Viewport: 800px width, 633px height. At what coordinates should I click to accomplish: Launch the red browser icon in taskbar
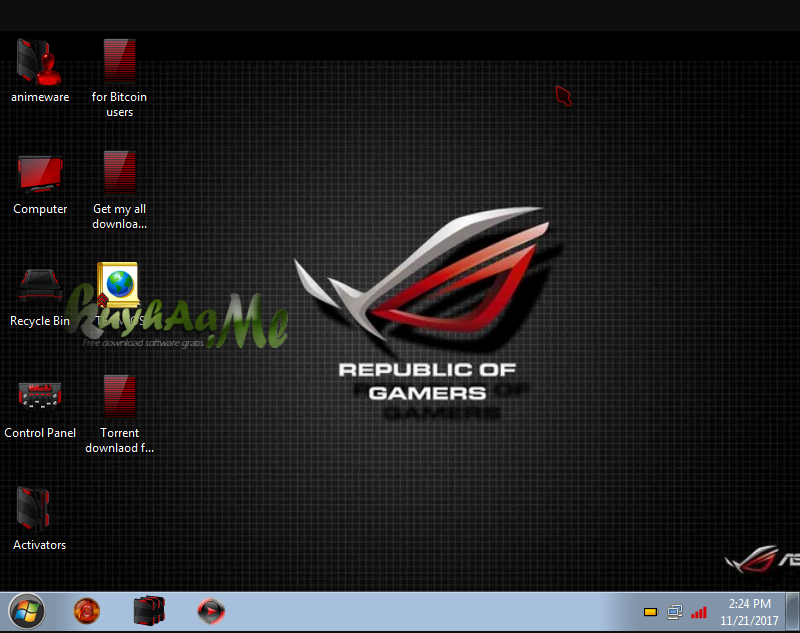click(87, 611)
